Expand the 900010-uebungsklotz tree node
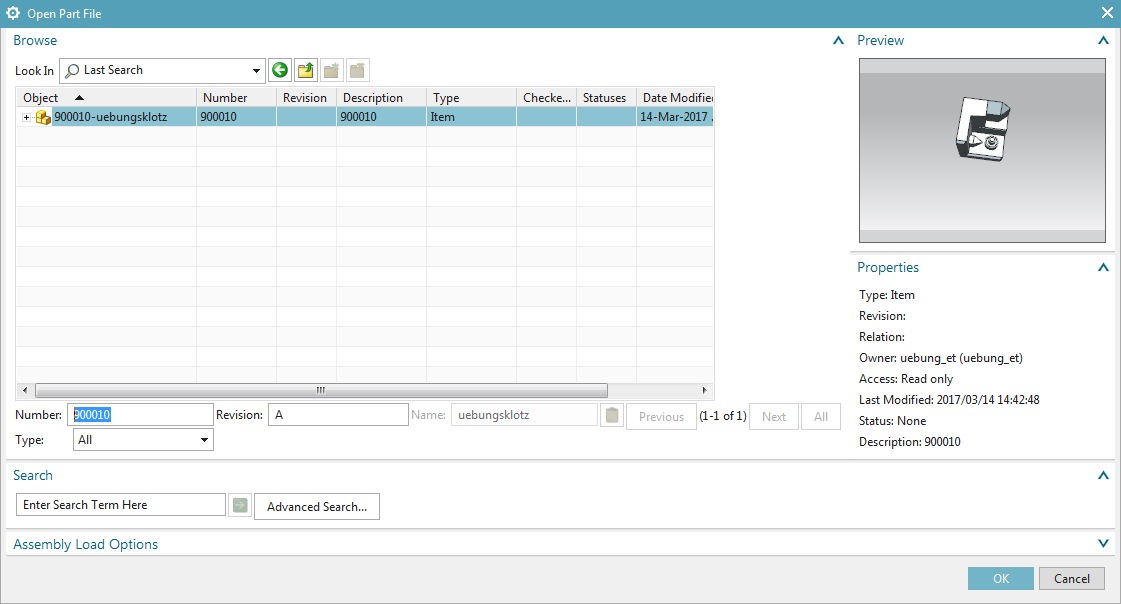 click(x=26, y=117)
